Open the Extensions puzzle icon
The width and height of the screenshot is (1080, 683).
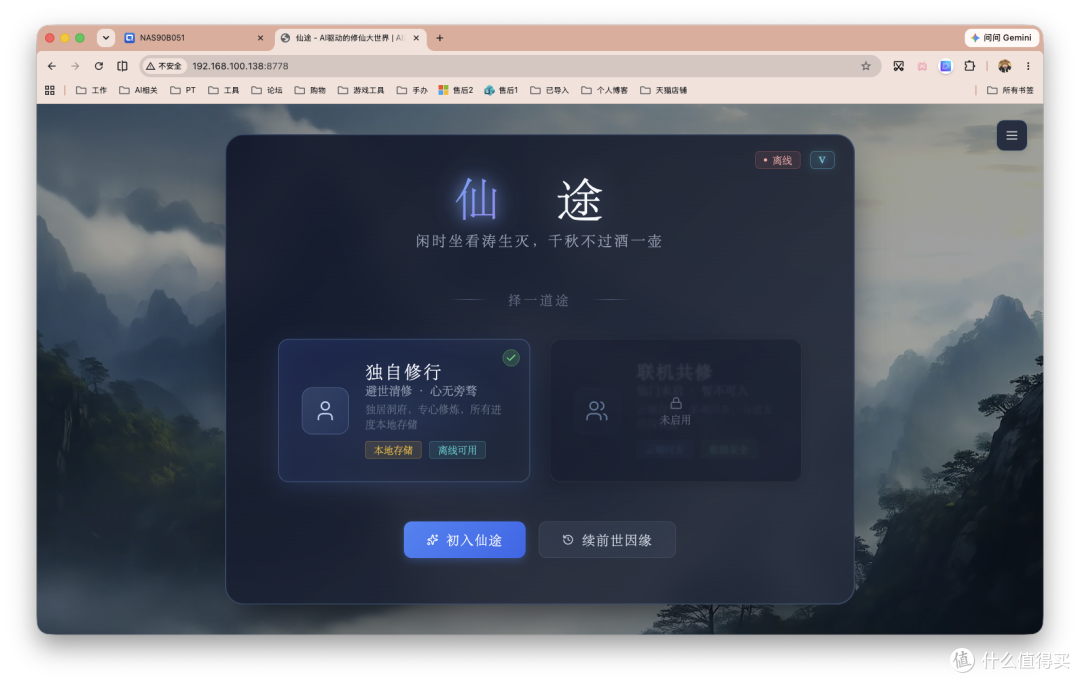(x=970, y=66)
